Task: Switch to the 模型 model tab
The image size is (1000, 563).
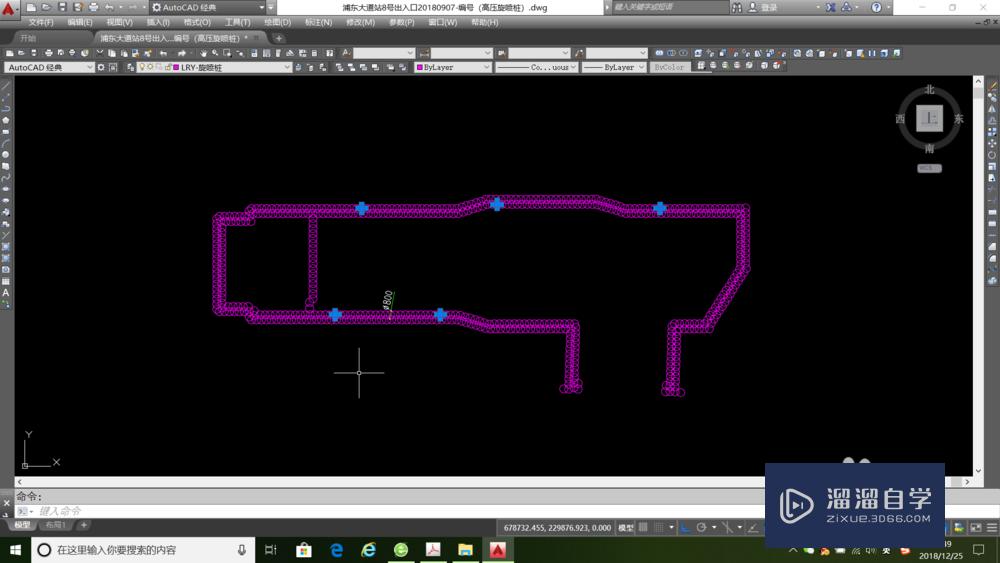Action: (x=22, y=525)
